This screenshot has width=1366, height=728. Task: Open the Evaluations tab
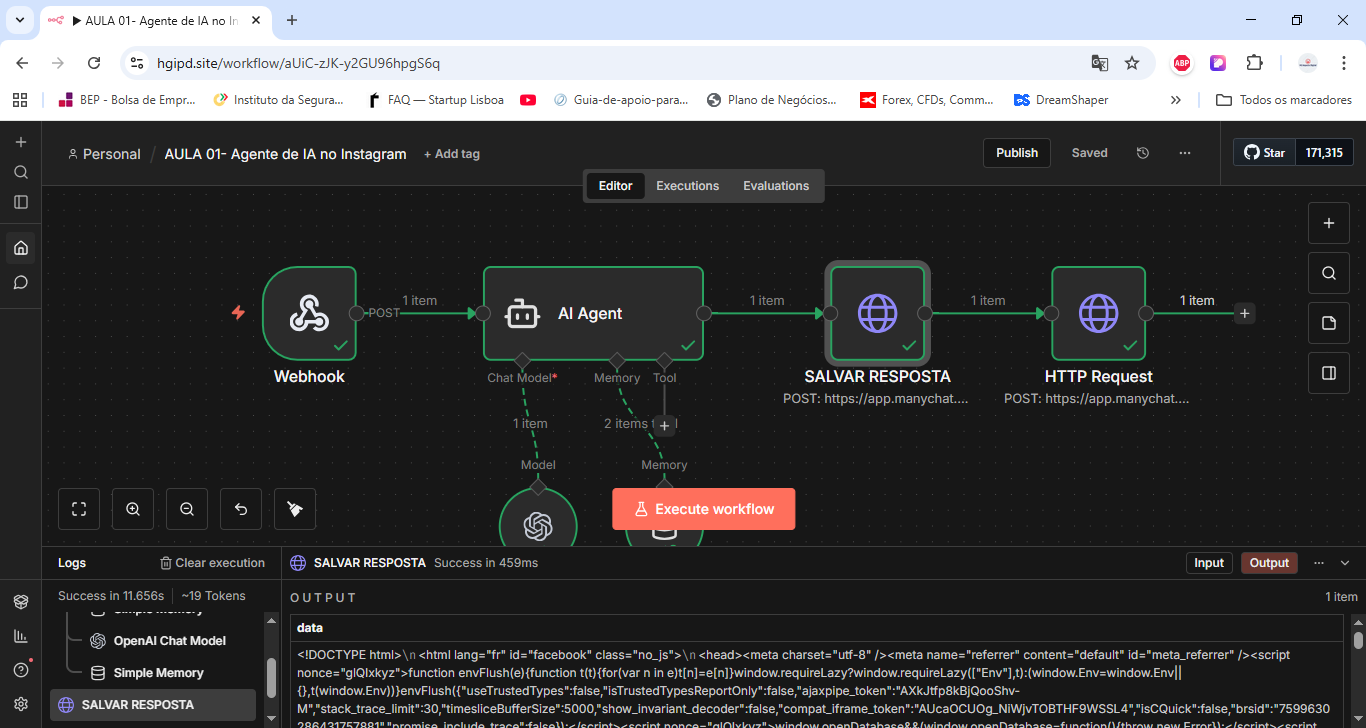[x=776, y=186]
